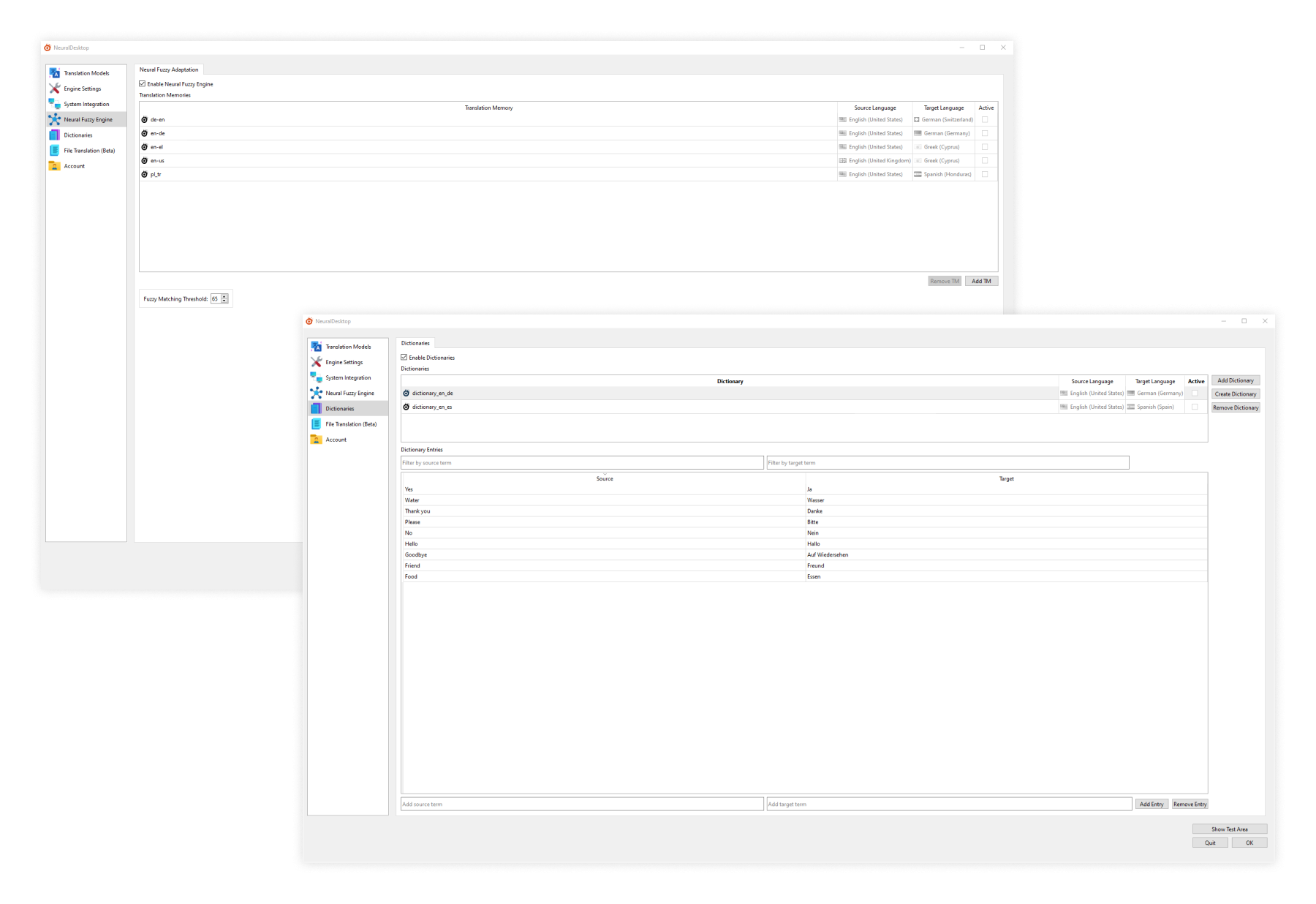This screenshot has height=904, width=1316.
Task: Activate the en-us translation memory checkbox
Action: pos(985,160)
